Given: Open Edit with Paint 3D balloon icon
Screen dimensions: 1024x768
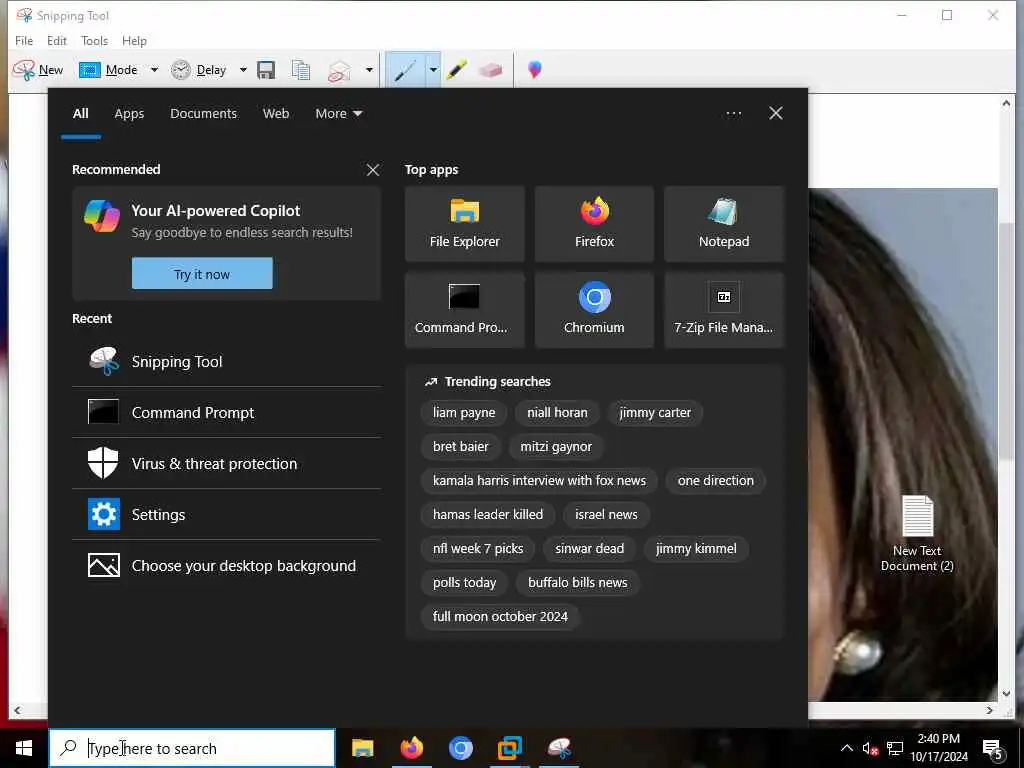Looking at the screenshot, I should click(x=534, y=69).
